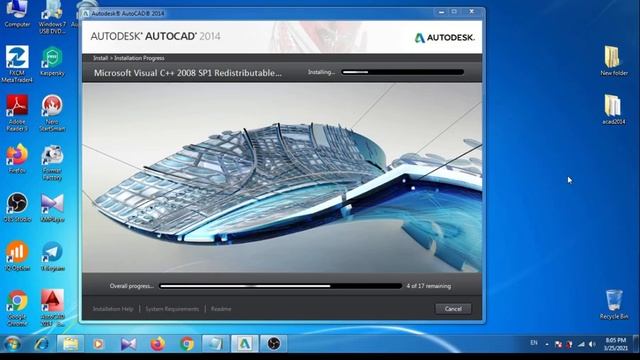Viewport: 640px width, 360px height.
Task: Open the clock showing 8:05 PM
Action: (616, 344)
